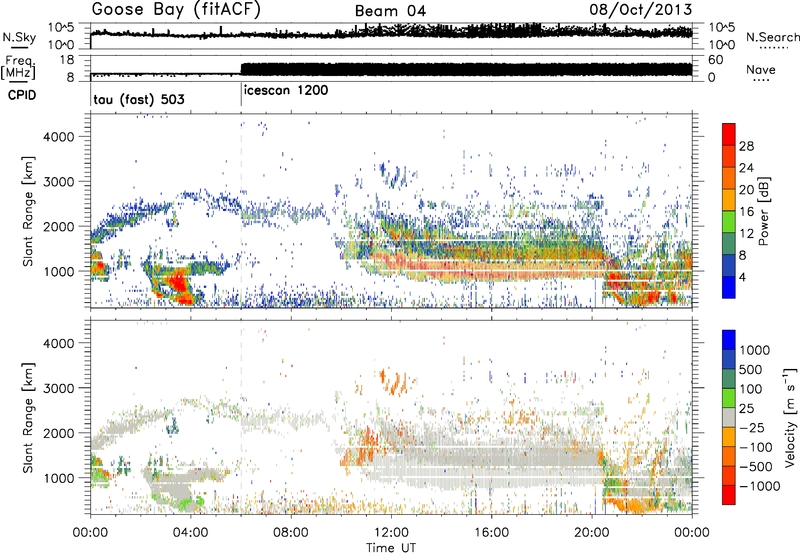Screen dimensions: 800x554
Task: Click the 'Goose Bay (fitACF)' title
Action: pos(176,10)
